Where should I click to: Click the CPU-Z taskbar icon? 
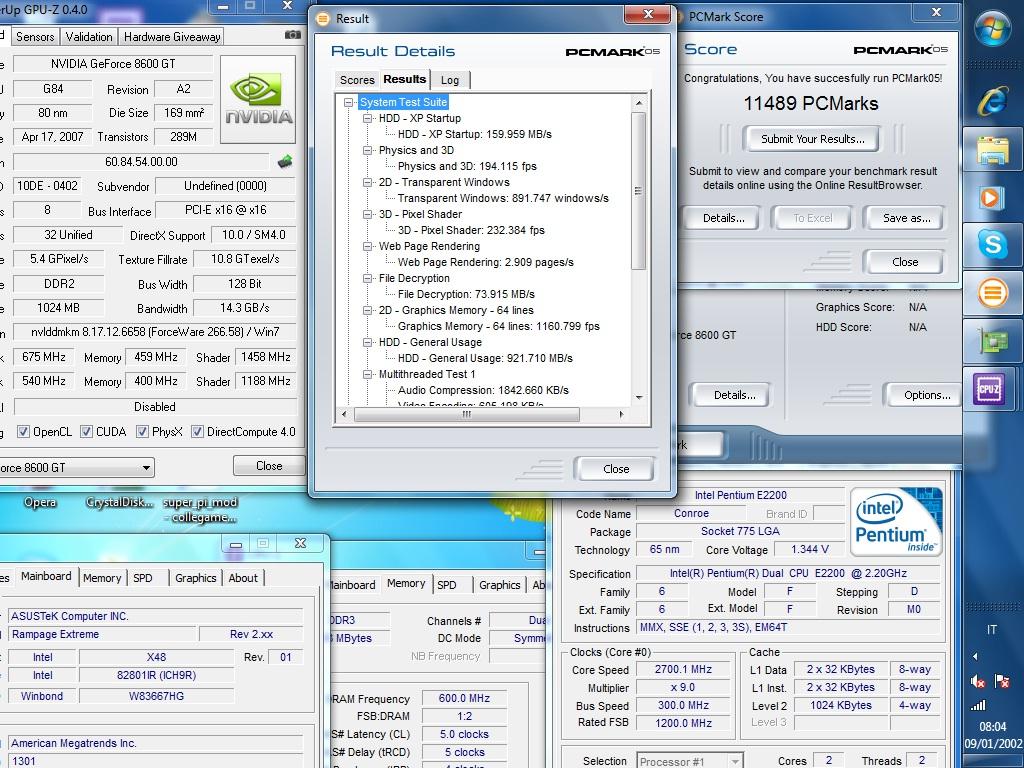coord(989,389)
